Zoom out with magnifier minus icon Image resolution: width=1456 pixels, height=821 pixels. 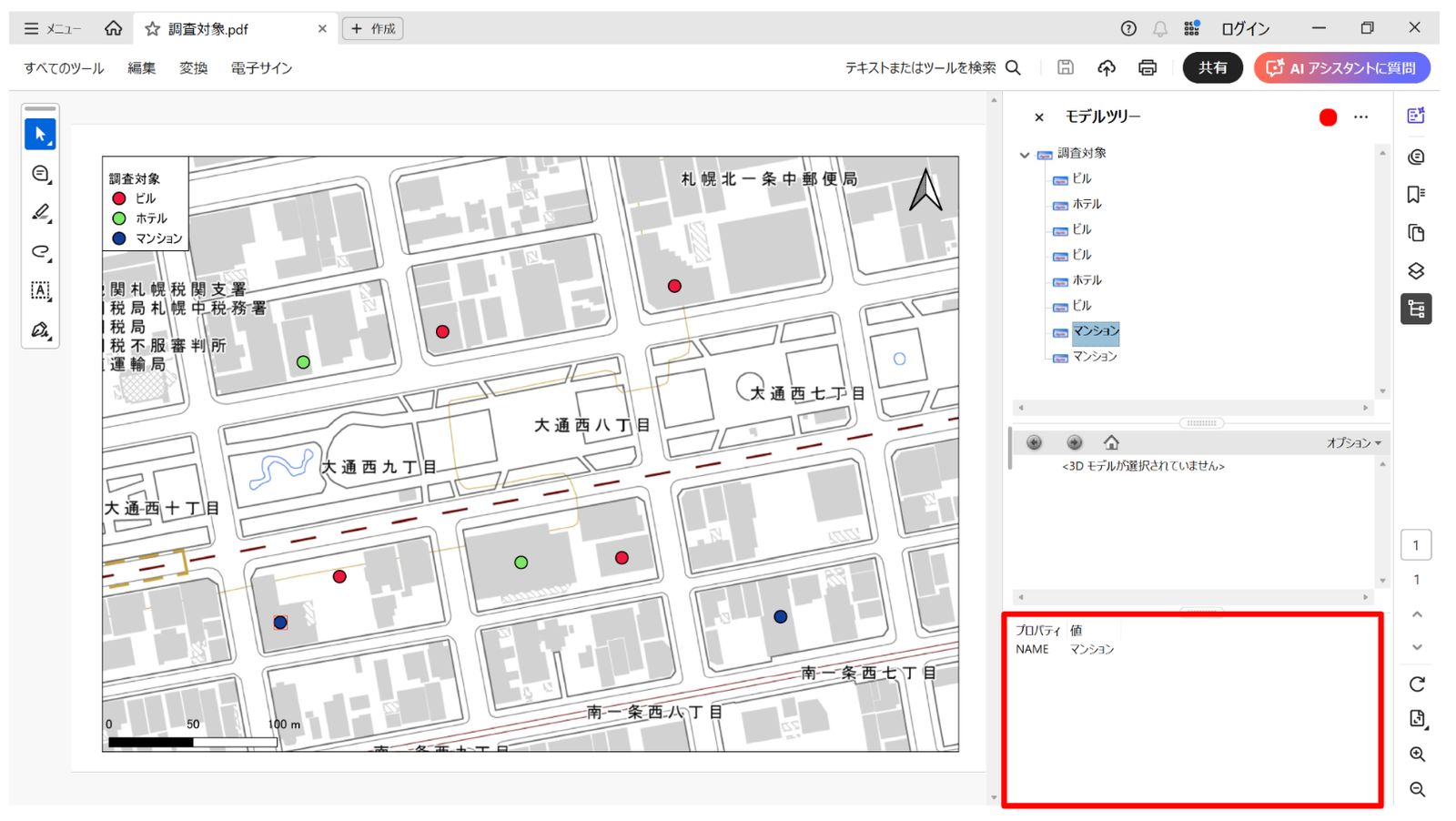[x=1417, y=790]
